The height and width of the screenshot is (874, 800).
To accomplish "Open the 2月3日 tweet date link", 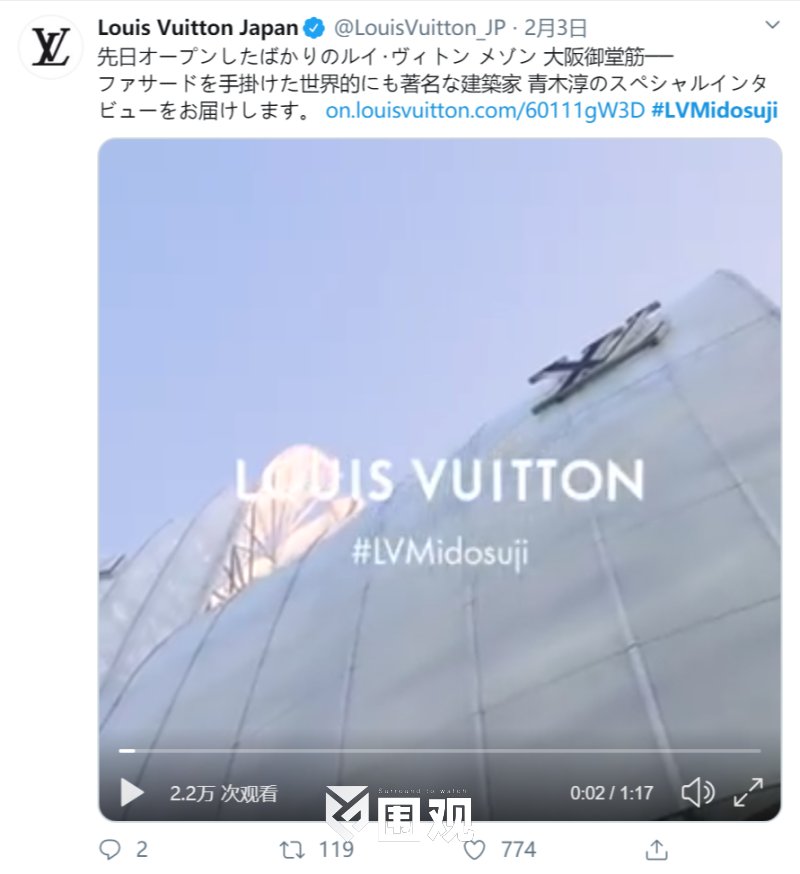I will [555, 28].
